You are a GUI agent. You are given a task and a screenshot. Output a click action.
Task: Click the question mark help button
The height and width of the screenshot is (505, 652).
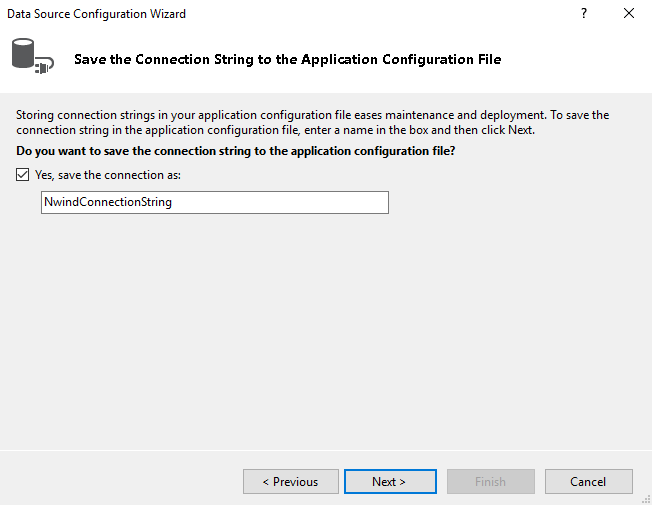point(584,14)
